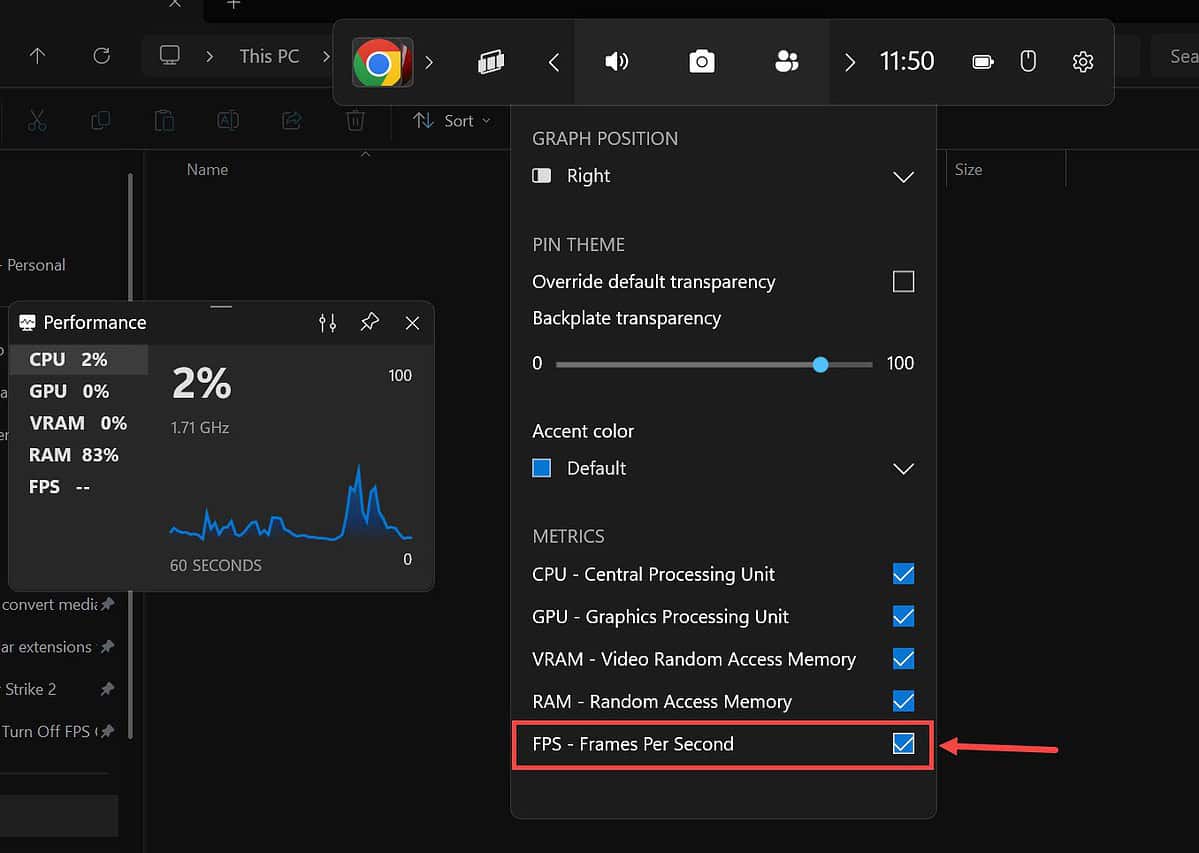Open Performance widget options sliders icon
The height and width of the screenshot is (853, 1199).
327,322
